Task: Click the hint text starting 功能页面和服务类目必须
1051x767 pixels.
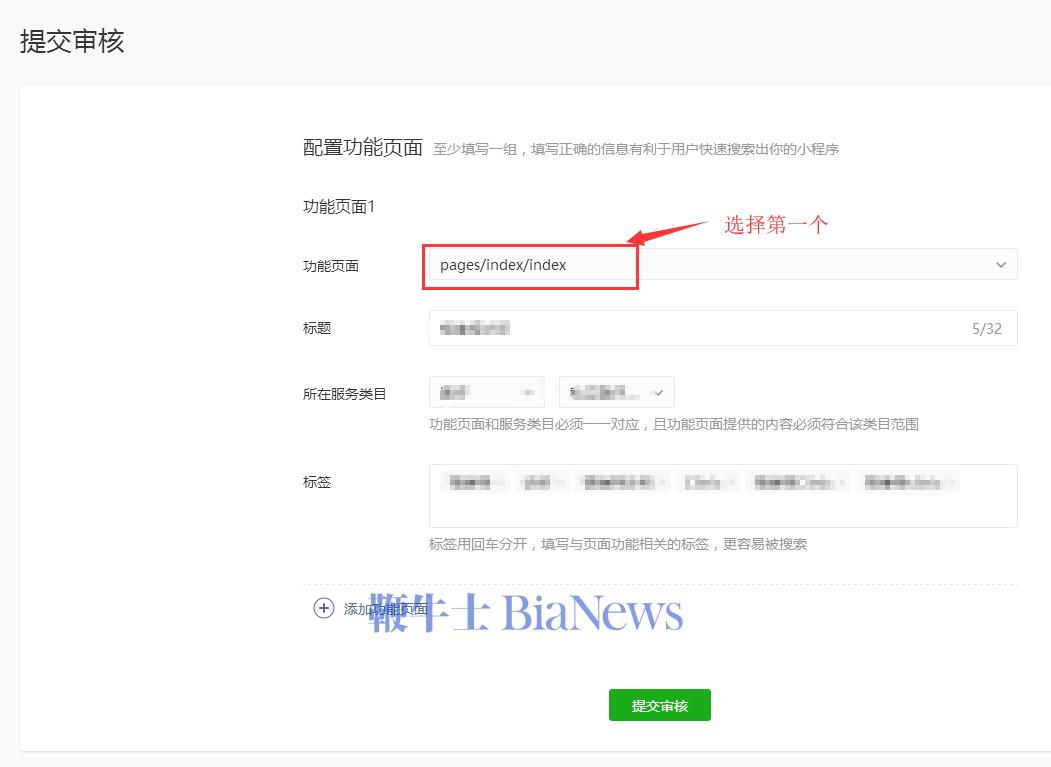Action: (x=674, y=424)
